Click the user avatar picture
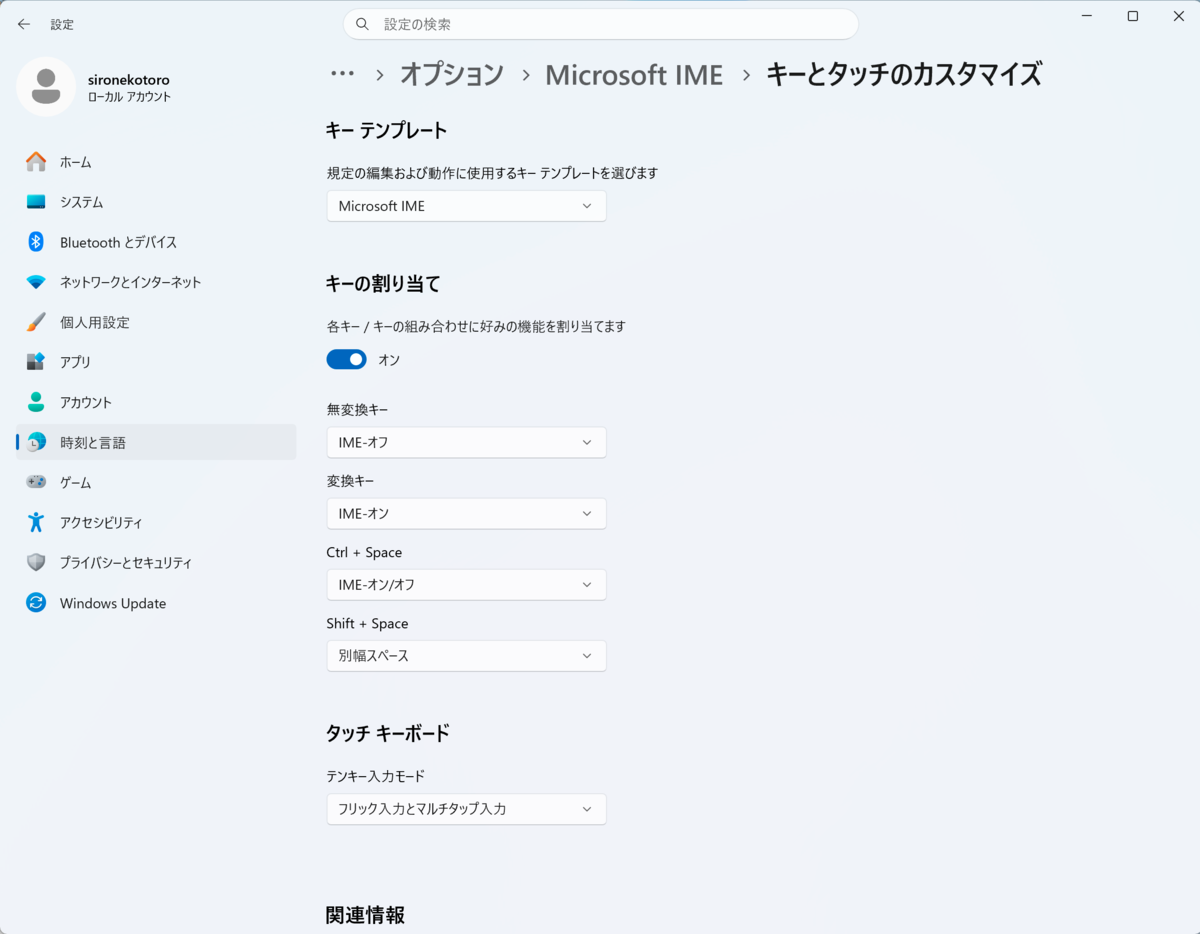 point(46,87)
